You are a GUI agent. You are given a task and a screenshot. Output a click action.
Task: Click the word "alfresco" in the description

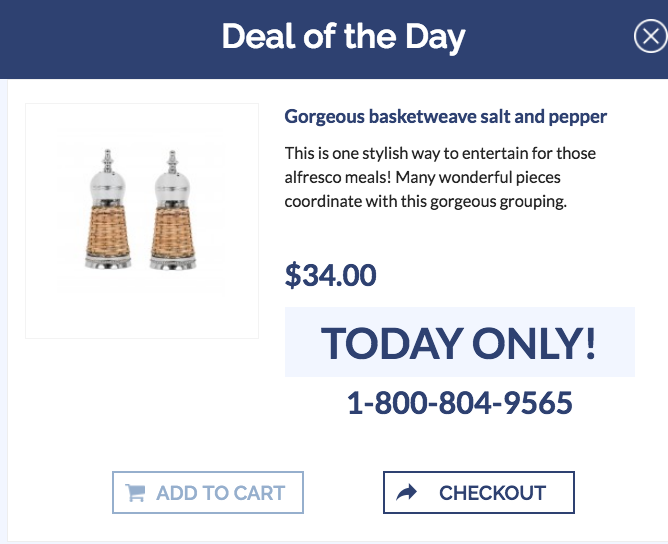tap(316, 177)
